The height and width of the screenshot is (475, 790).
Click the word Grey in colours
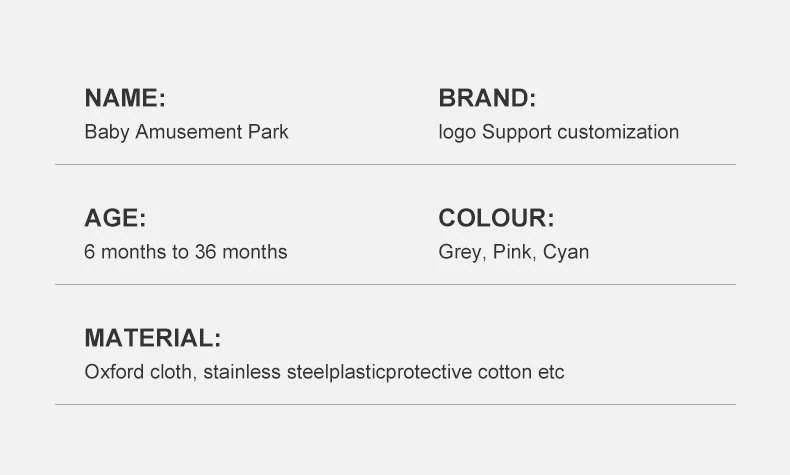[459, 252]
